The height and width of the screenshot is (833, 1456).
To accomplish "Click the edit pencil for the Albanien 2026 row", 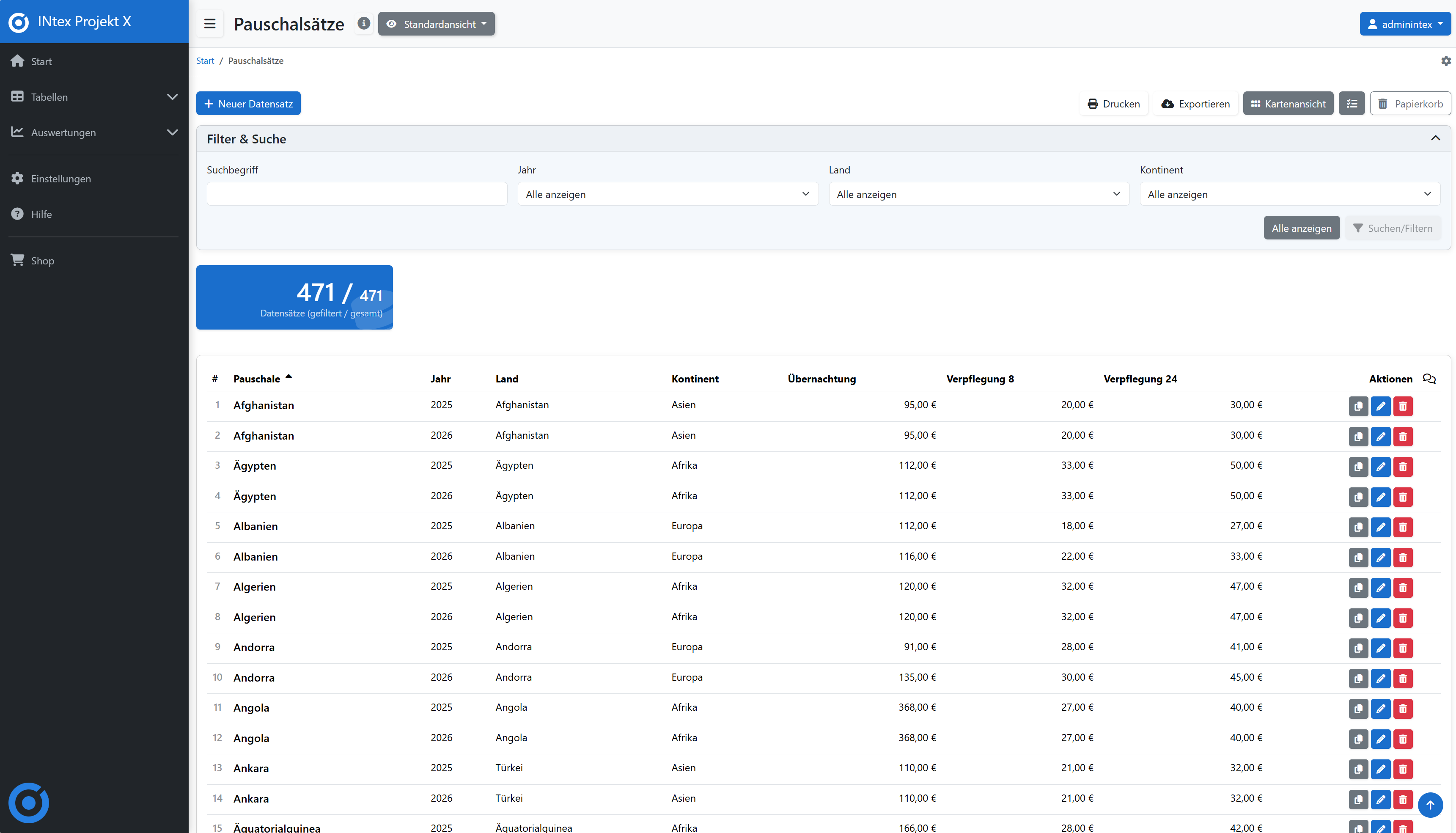I will 1381,558.
